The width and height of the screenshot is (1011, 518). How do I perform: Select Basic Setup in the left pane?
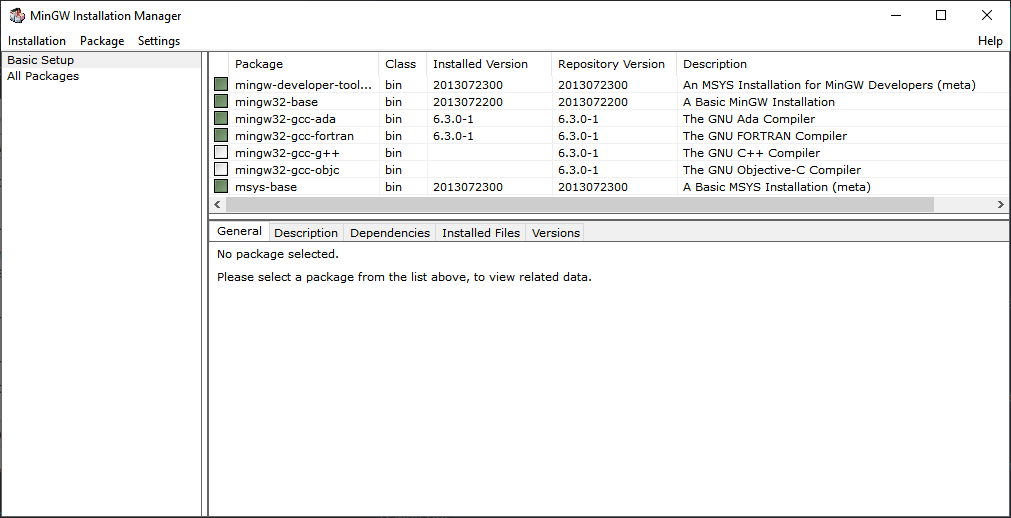[x=41, y=60]
